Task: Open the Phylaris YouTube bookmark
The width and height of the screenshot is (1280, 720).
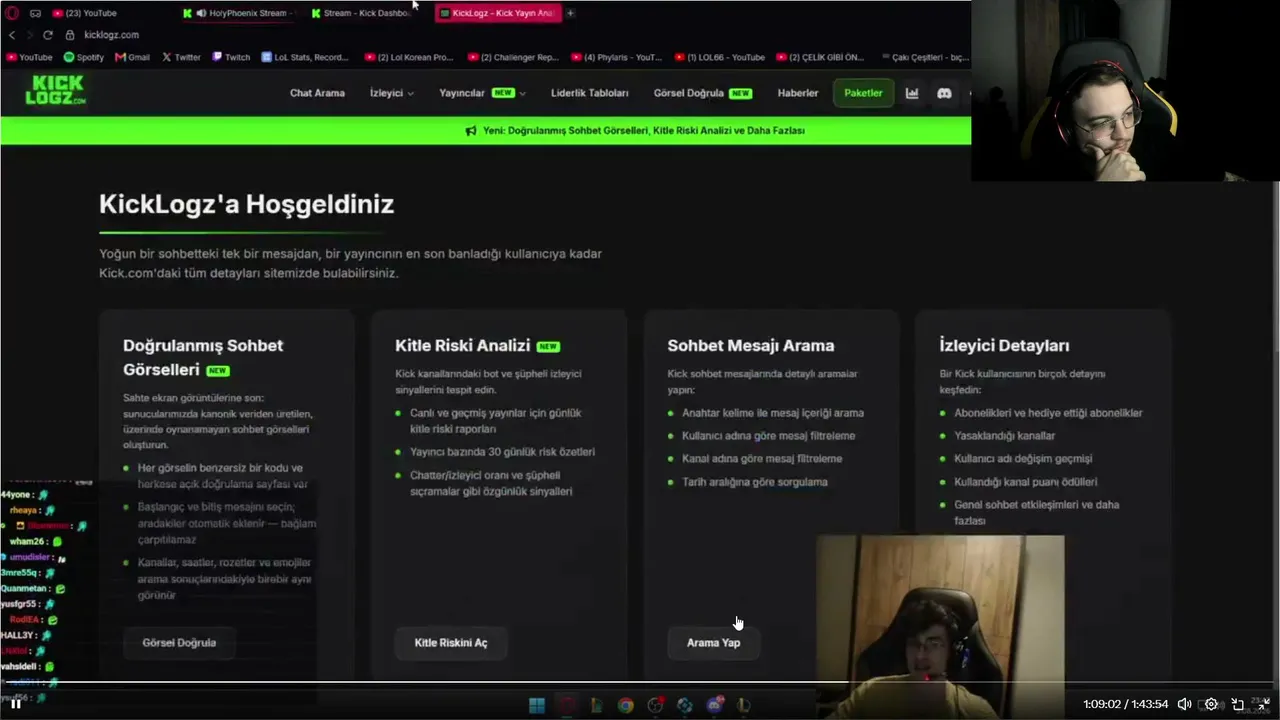Action: click(x=617, y=57)
